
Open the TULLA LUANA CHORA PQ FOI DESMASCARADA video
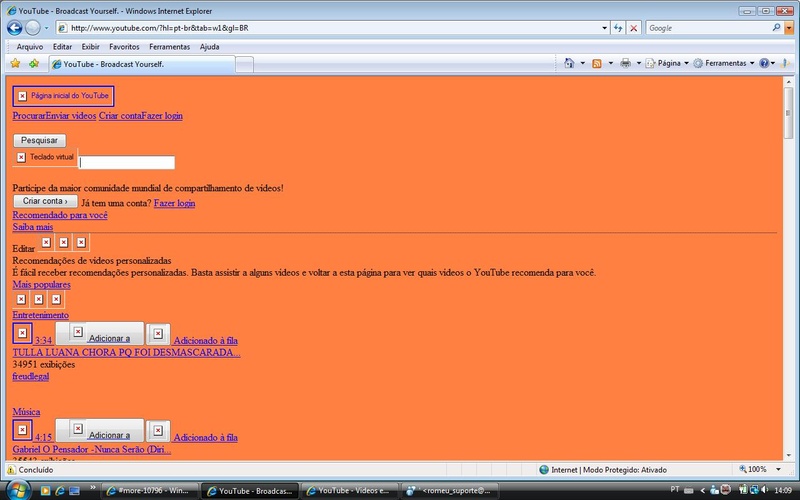pyautogui.click(x=127, y=353)
